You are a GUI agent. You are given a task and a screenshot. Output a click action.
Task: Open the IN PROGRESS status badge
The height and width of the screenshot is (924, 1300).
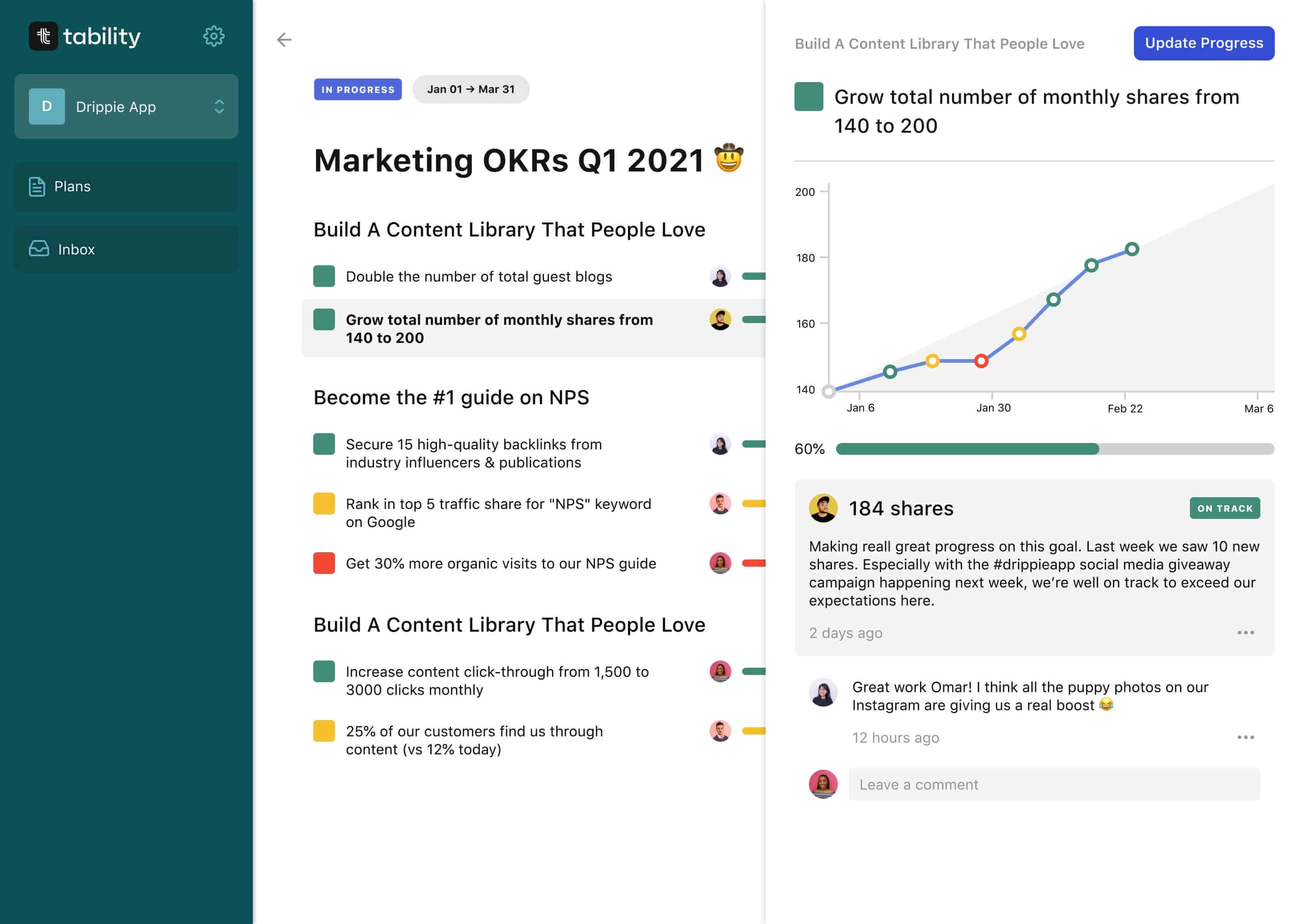click(x=357, y=89)
